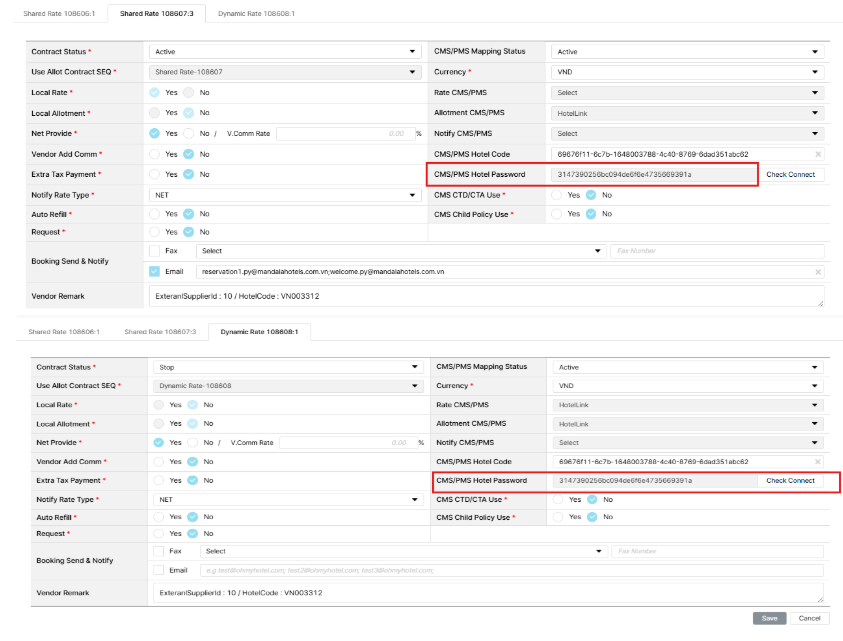This screenshot has width=843, height=641.
Task: Select CMS CTD/CTA Use Yes in Shared Rate form
Action: (557, 195)
